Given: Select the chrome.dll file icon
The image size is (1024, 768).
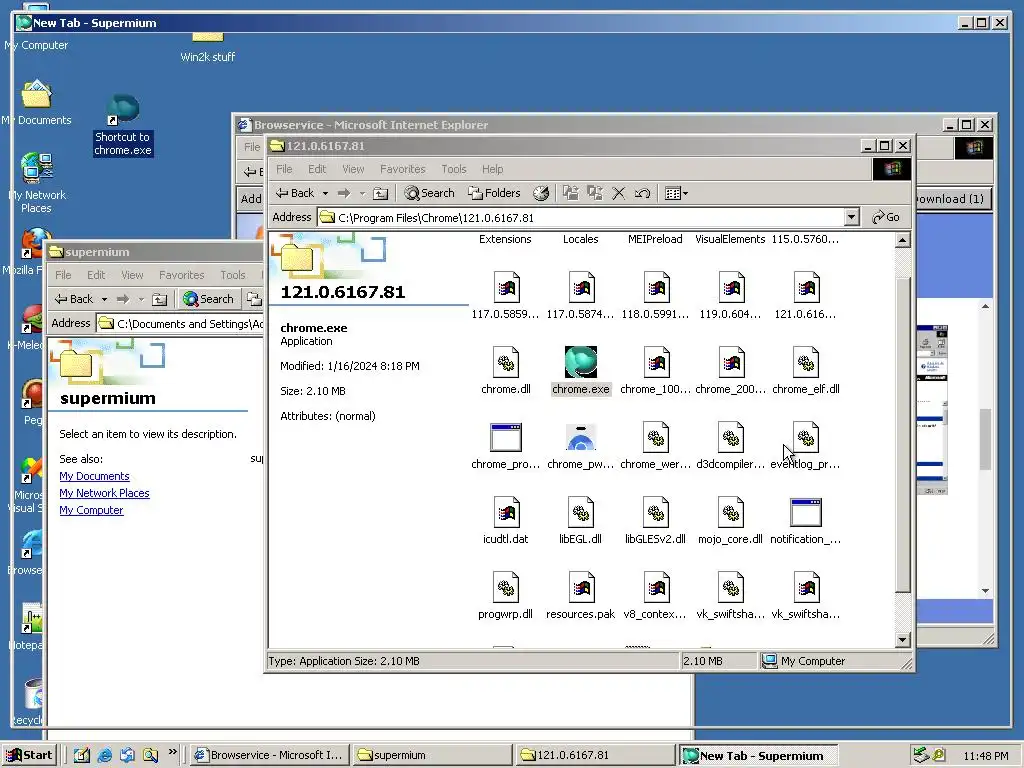Looking at the screenshot, I should [506, 362].
